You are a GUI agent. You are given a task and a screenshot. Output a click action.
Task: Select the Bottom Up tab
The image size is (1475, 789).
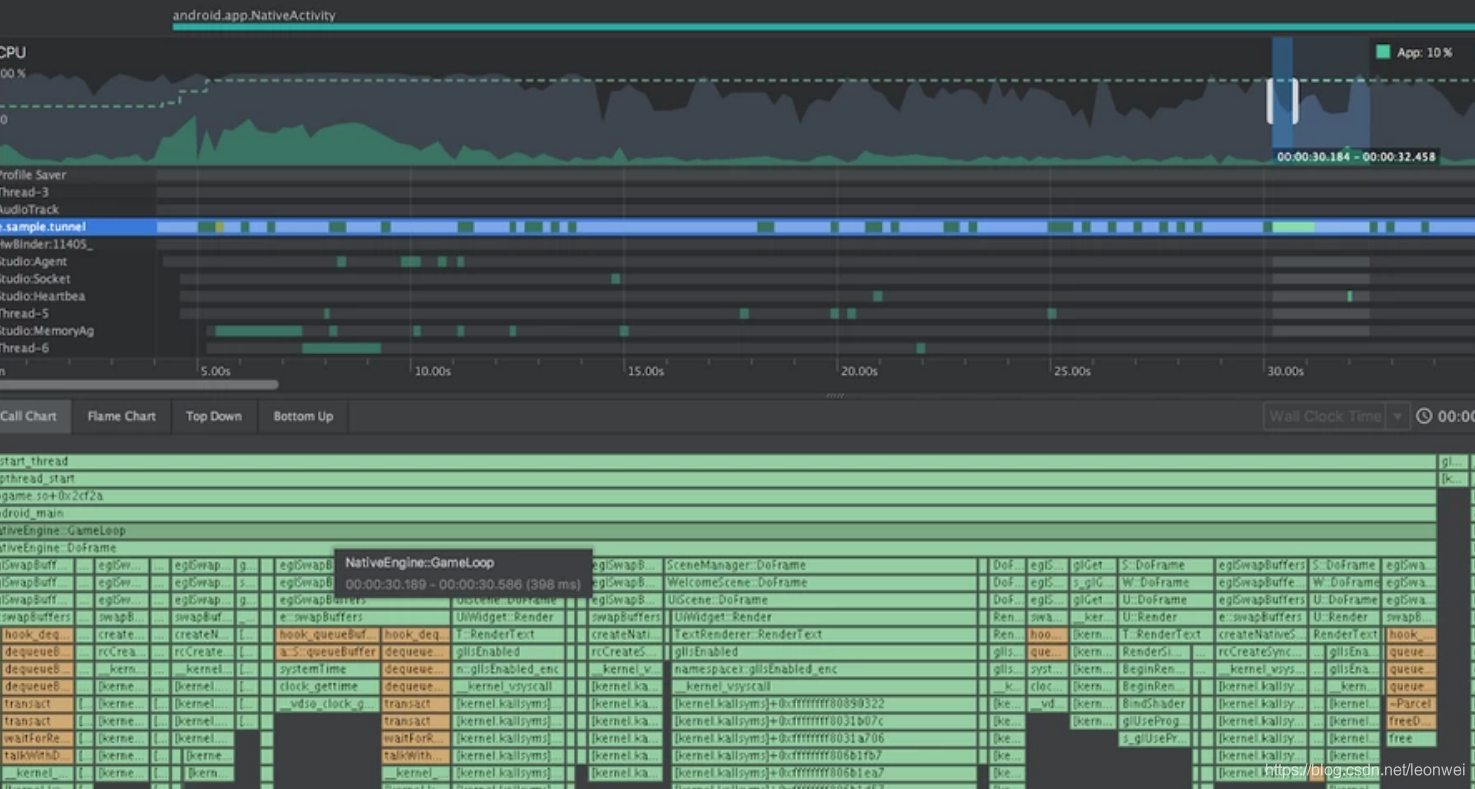coord(303,416)
